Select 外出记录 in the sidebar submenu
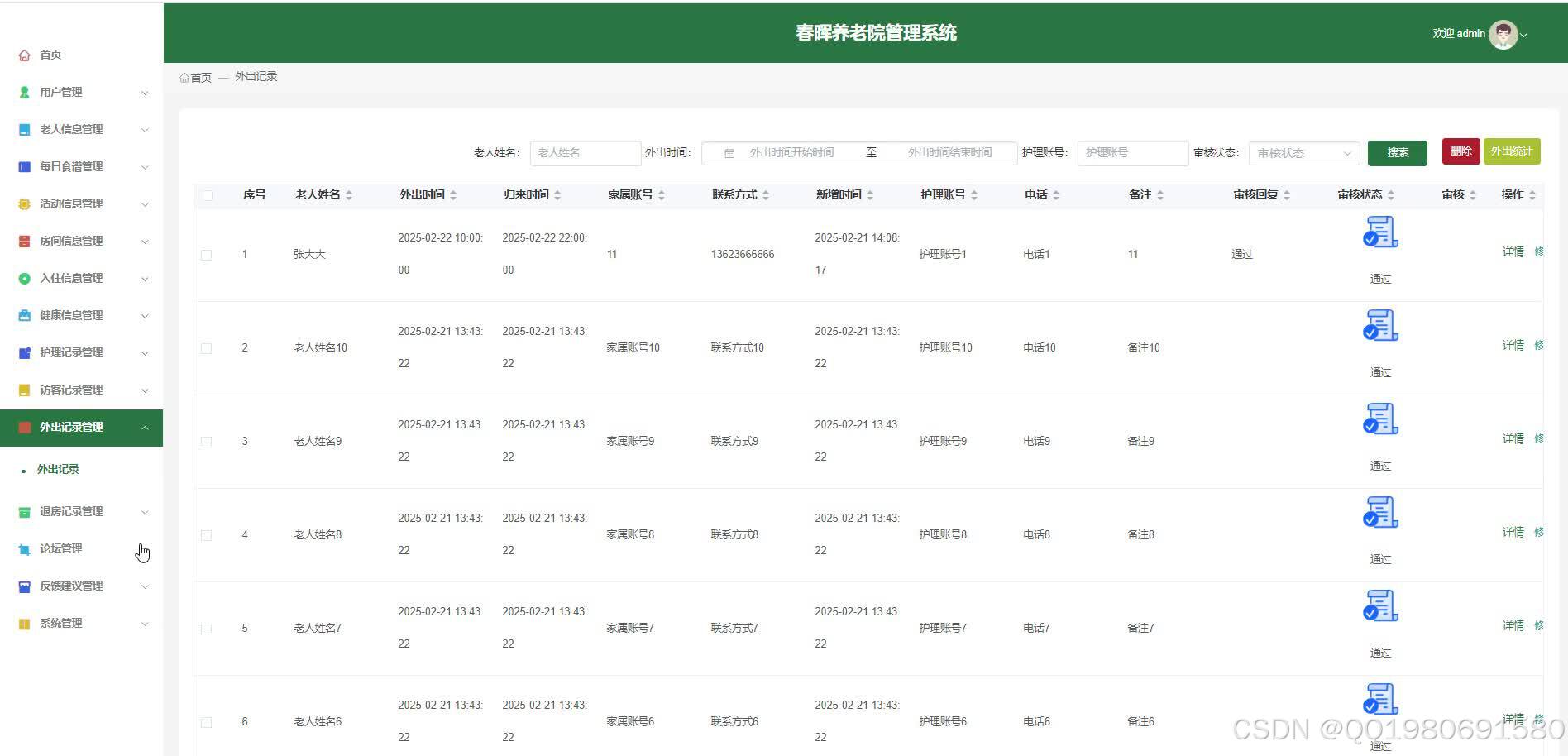 pos(57,469)
